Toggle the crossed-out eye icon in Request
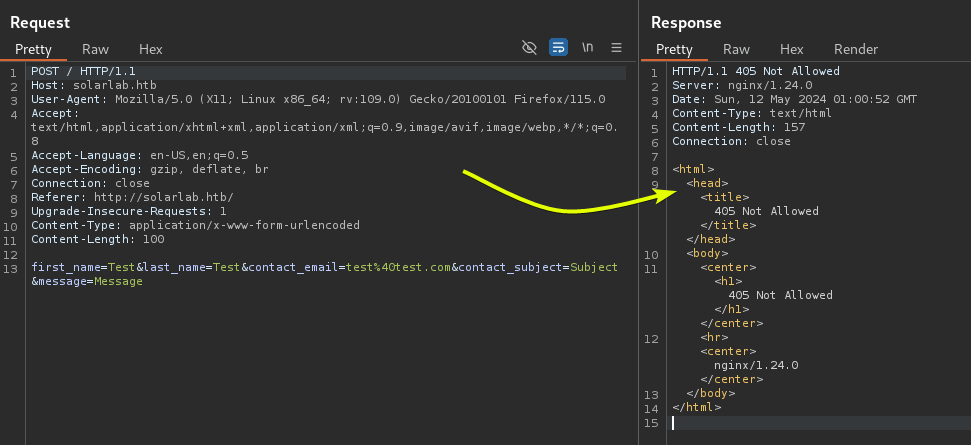The height and width of the screenshot is (445, 971). click(x=530, y=48)
